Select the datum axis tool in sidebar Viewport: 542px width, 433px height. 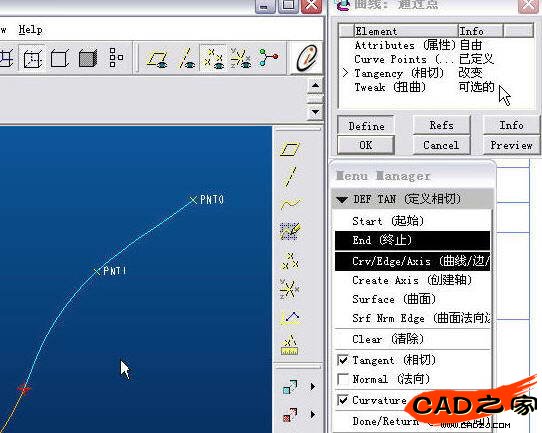290,176
